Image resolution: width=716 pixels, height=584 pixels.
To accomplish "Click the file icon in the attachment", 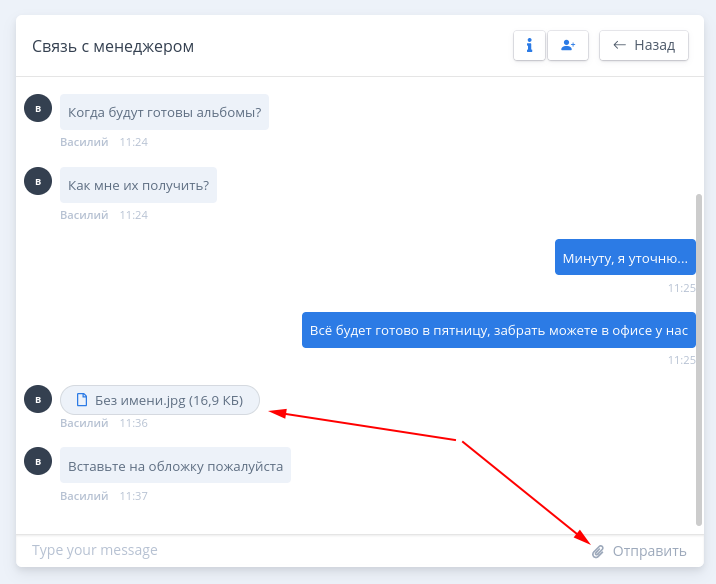I will pos(83,401).
